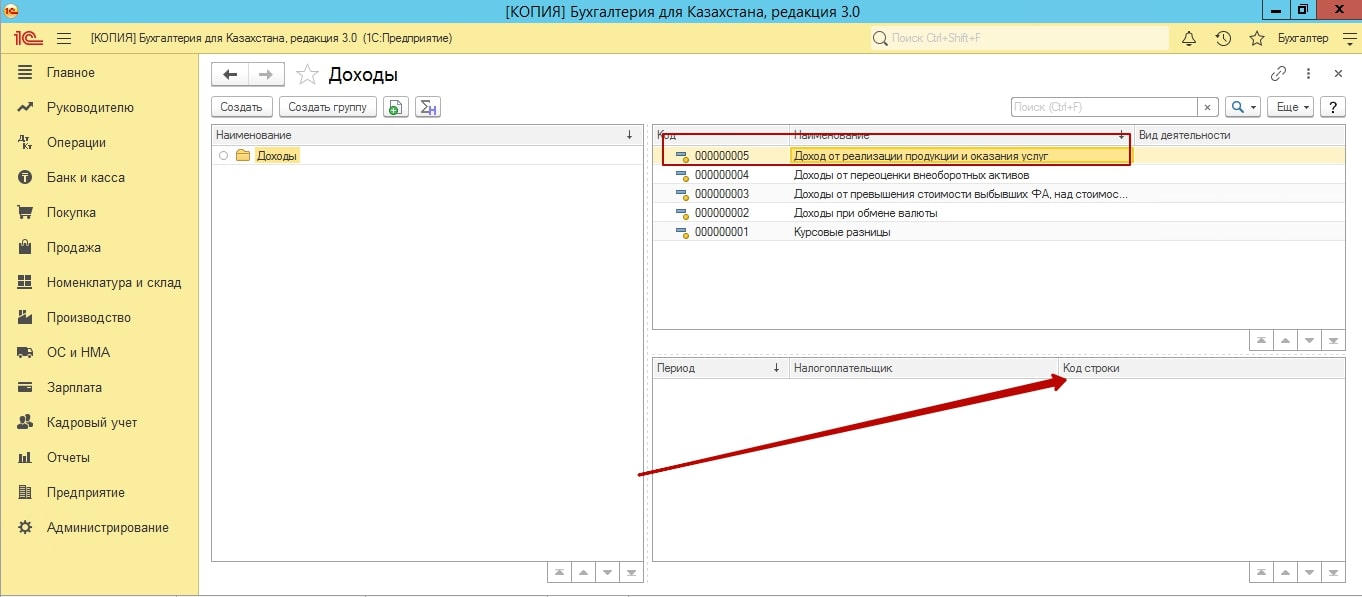Go to the Отчеты section
Image resolution: width=1362 pixels, height=597 pixels.
point(68,457)
